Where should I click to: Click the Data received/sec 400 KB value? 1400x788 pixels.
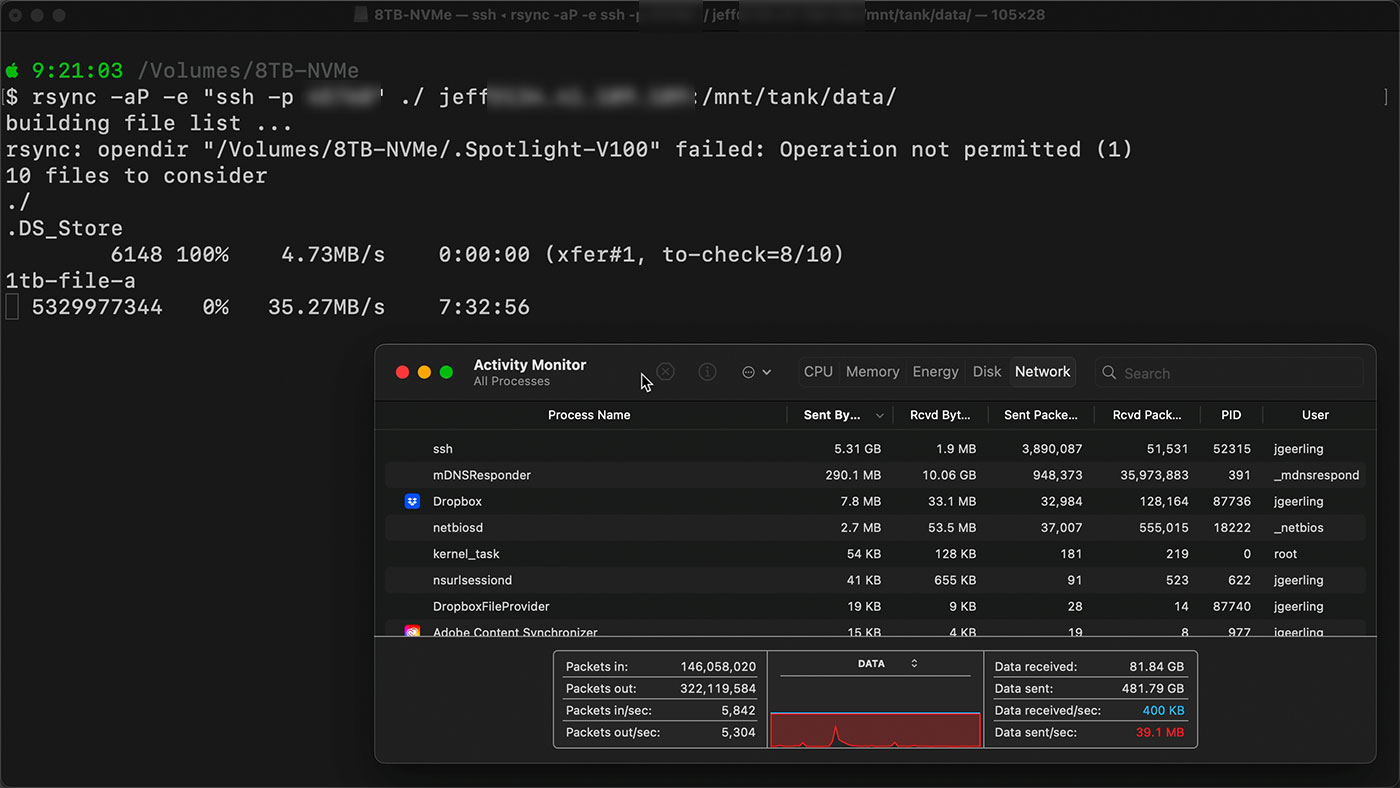[x=1163, y=710]
